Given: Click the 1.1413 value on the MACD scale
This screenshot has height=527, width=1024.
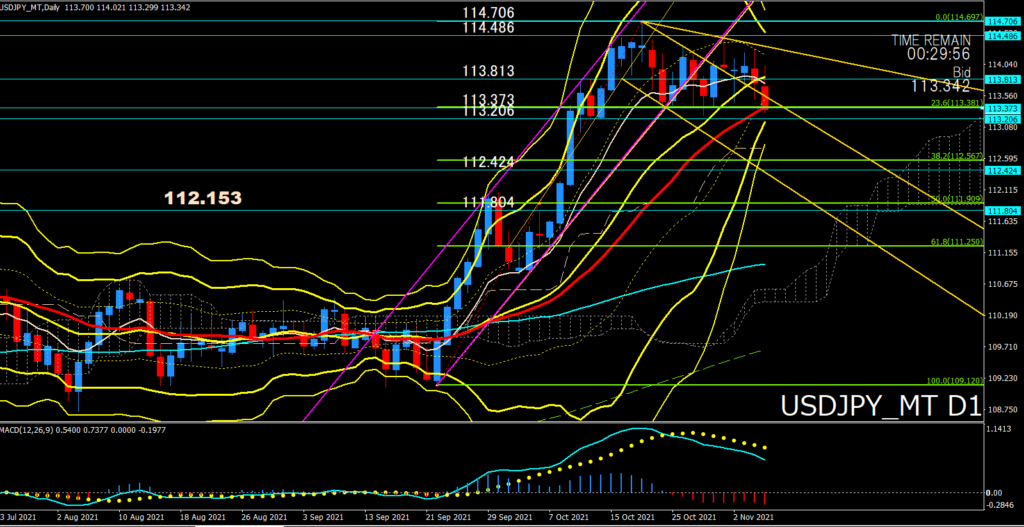Looking at the screenshot, I should tap(1001, 429).
